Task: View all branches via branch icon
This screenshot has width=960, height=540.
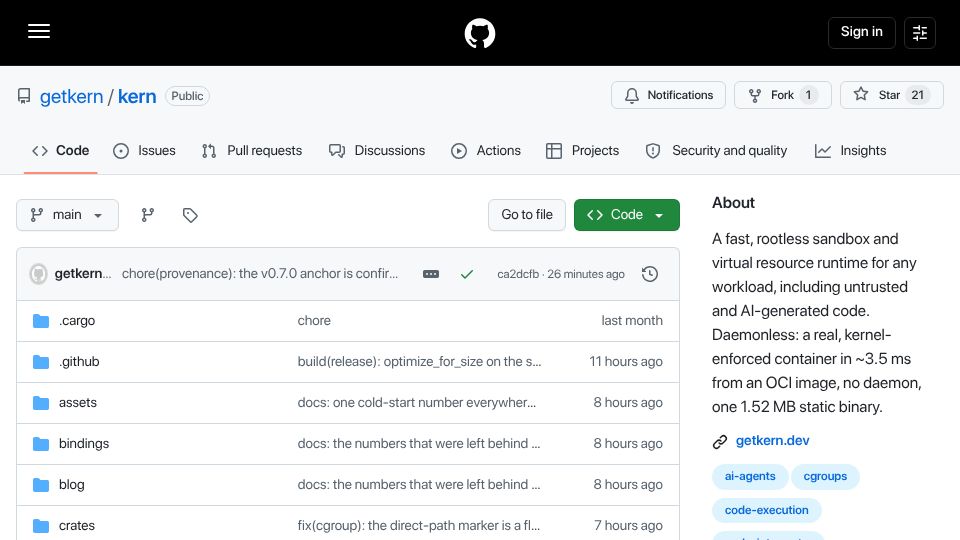Action: pos(148,215)
